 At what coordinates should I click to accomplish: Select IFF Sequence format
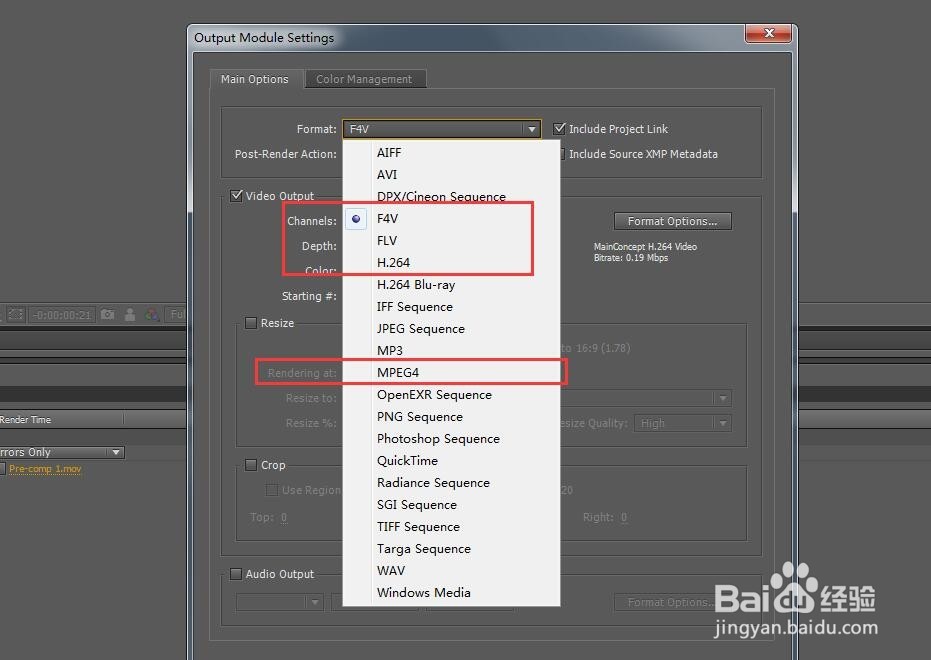pos(451,306)
